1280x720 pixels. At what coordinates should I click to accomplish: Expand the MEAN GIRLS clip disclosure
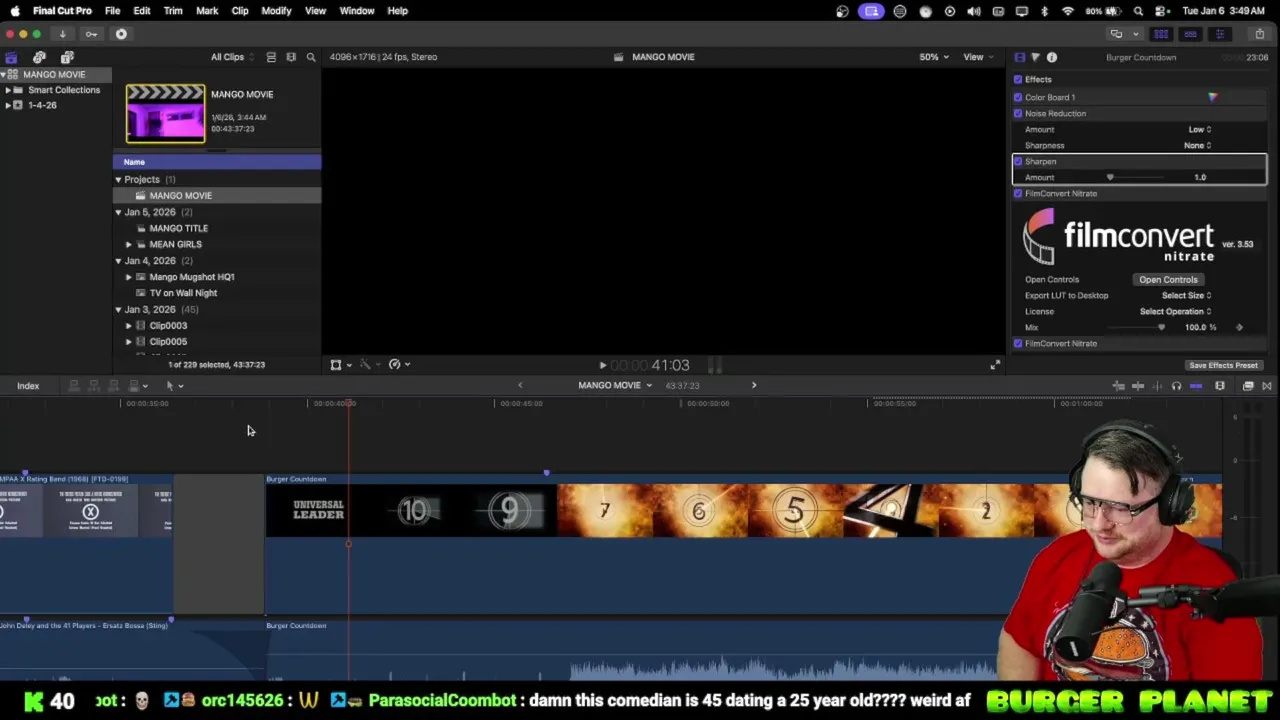128,244
